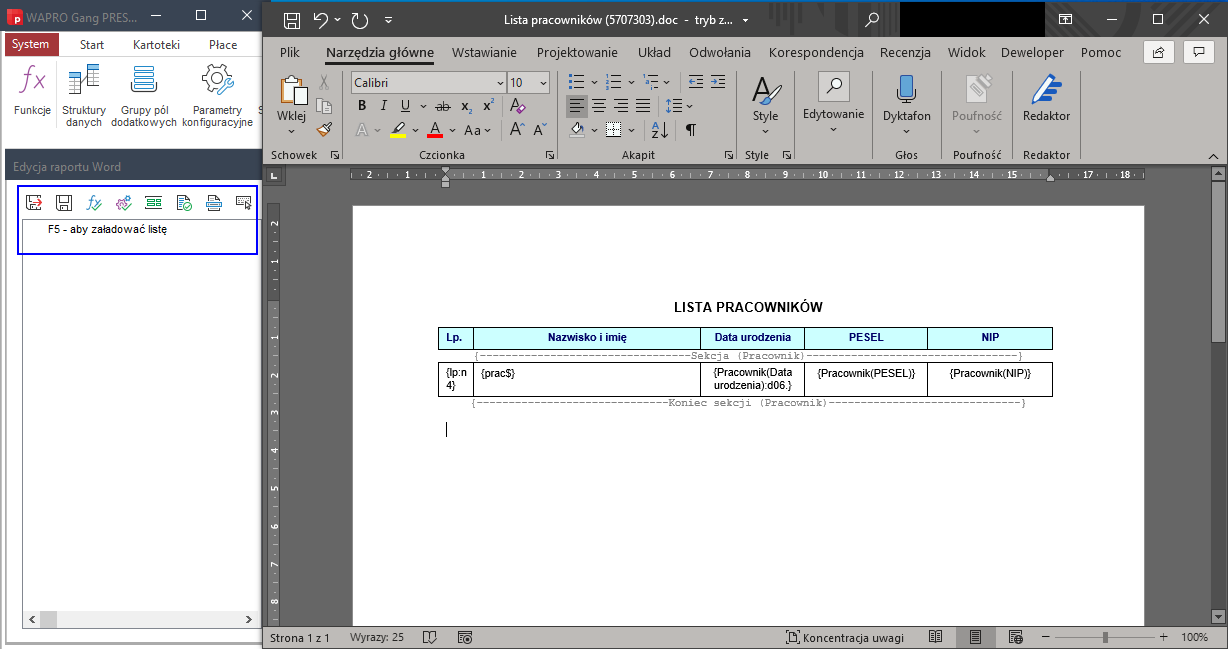This screenshot has height=649, width=1228.
Task: Open the comments button at ribbon right
Action: (1198, 52)
